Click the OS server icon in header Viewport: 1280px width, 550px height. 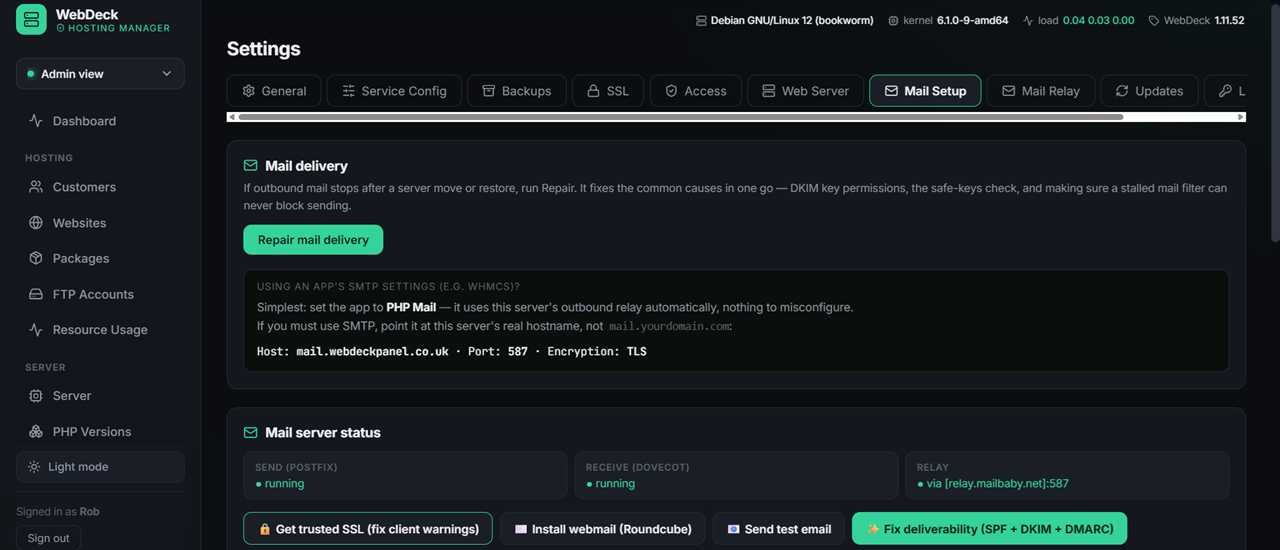(701, 20)
